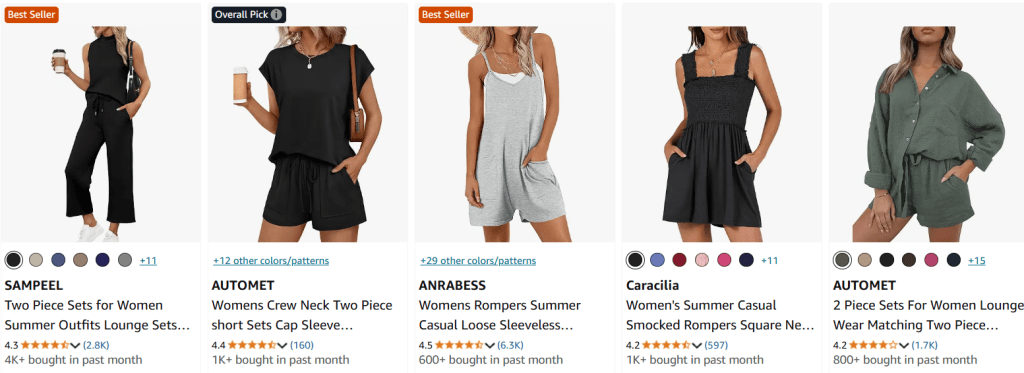
Task: Click the 4.3 star rating icons for SAMPEEL
Action: point(45,345)
